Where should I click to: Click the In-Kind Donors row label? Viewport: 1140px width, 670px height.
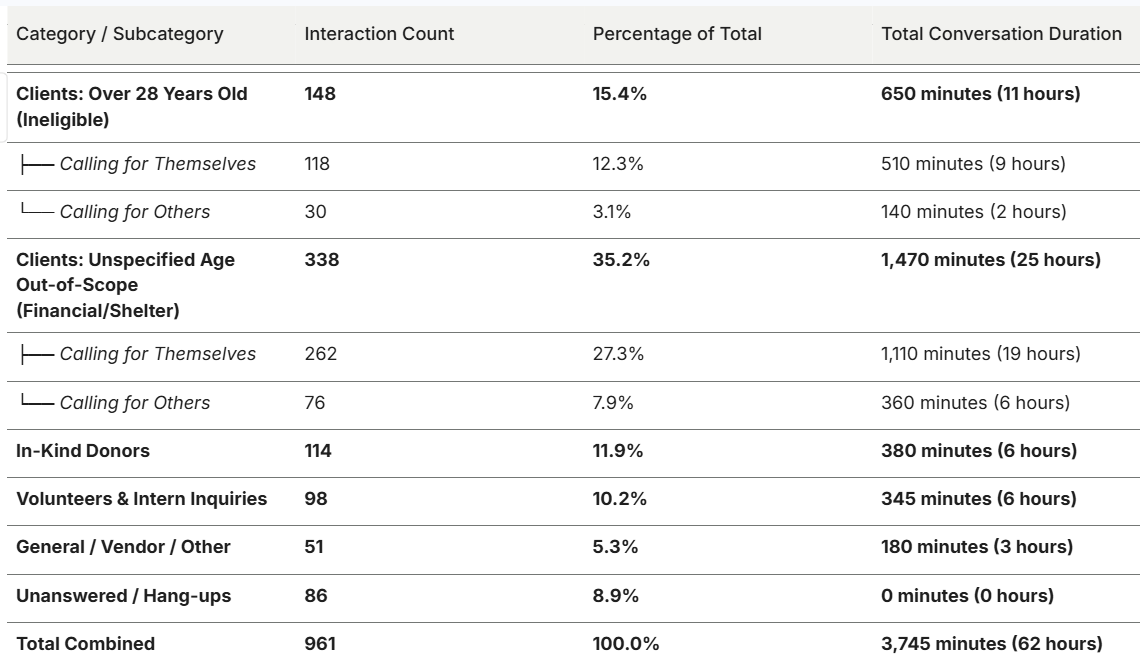tap(83, 451)
